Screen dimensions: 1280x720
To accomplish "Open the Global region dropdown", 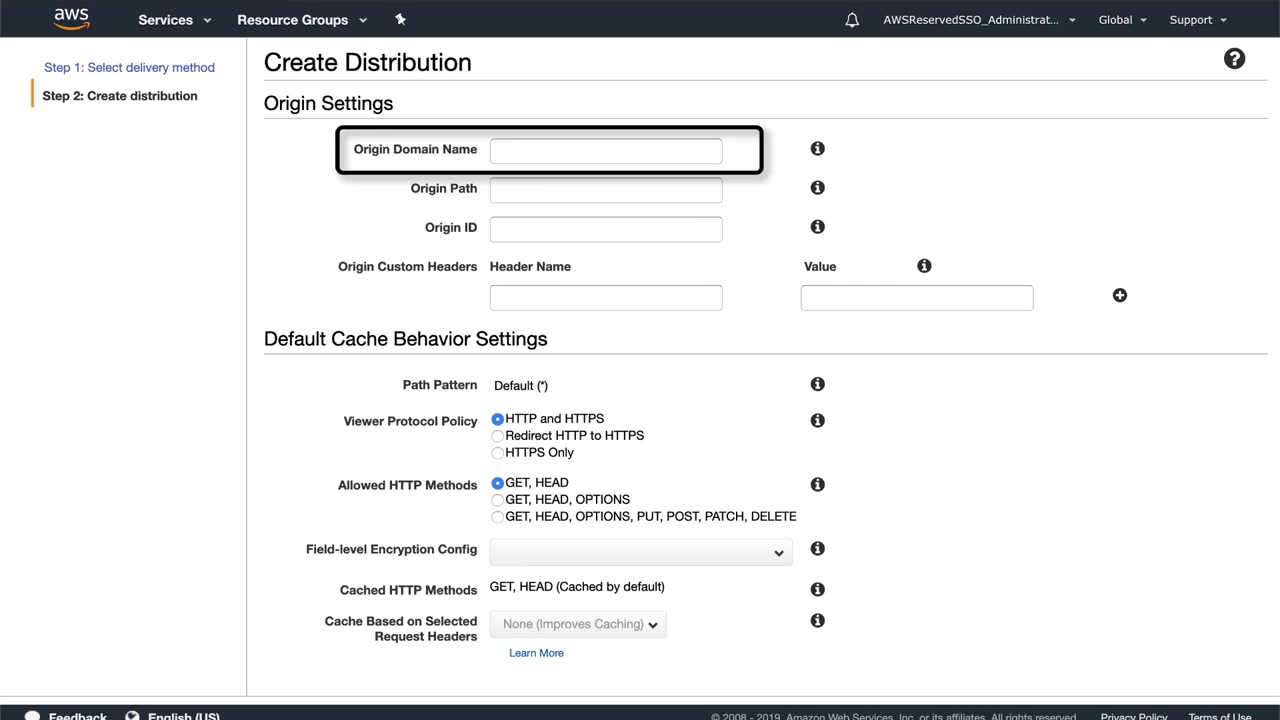I will coord(1122,20).
